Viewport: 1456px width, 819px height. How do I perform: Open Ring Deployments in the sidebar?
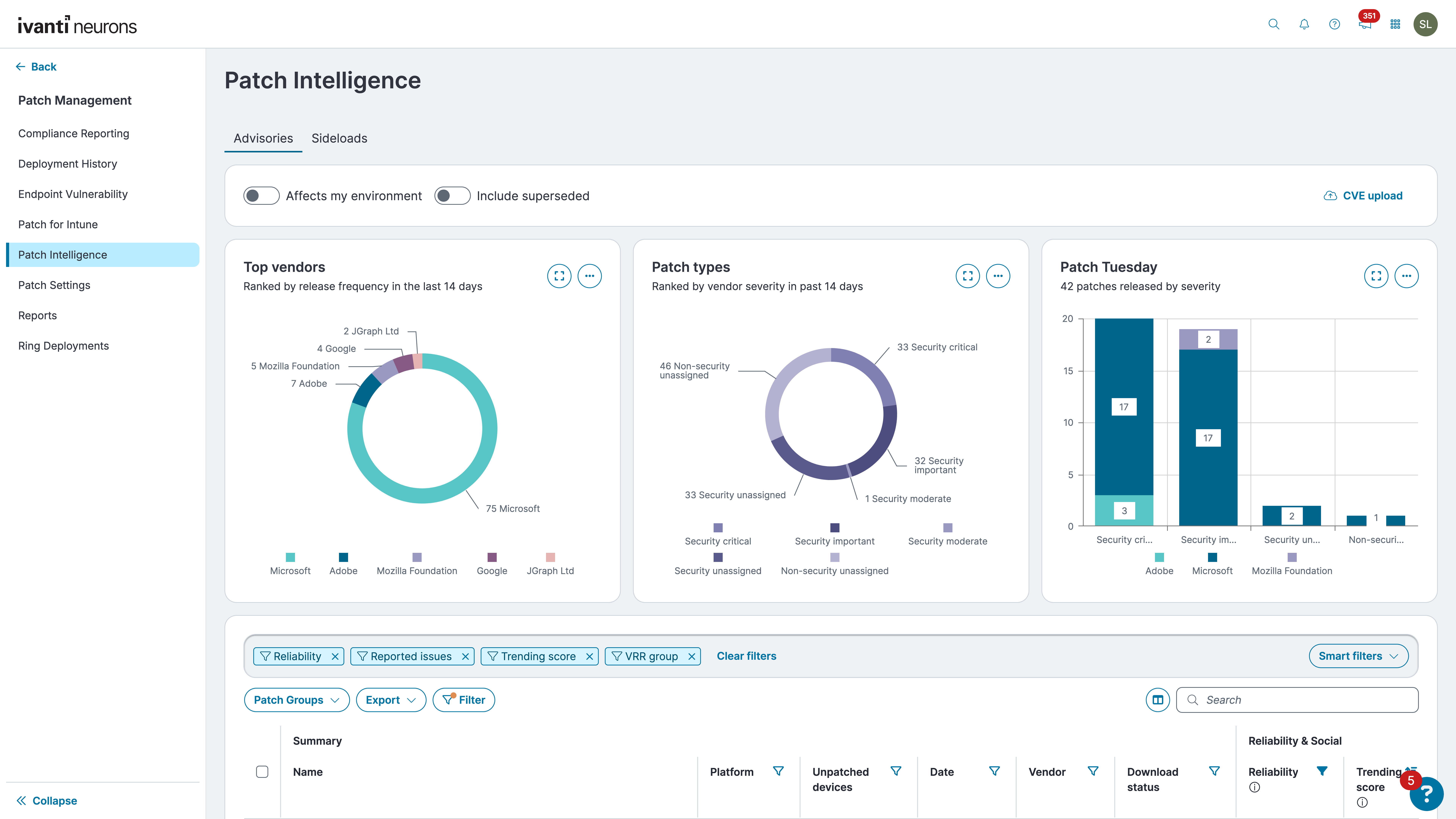(x=63, y=345)
